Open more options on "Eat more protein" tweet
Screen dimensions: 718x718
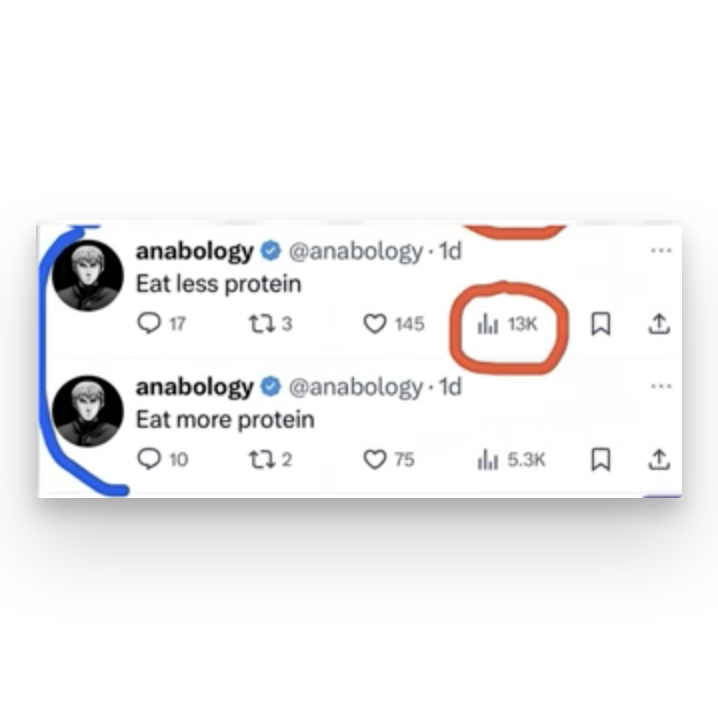(x=661, y=386)
